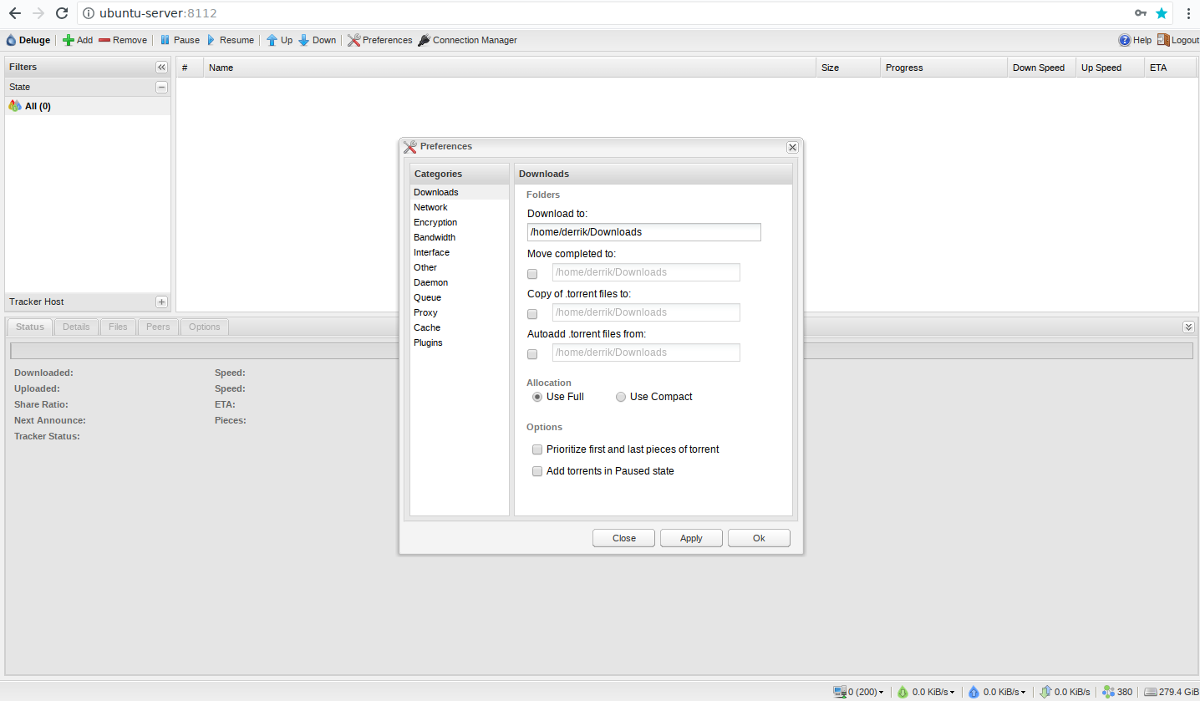Click the bookmark star icon
This screenshot has height=701, width=1200.
(1161, 13)
